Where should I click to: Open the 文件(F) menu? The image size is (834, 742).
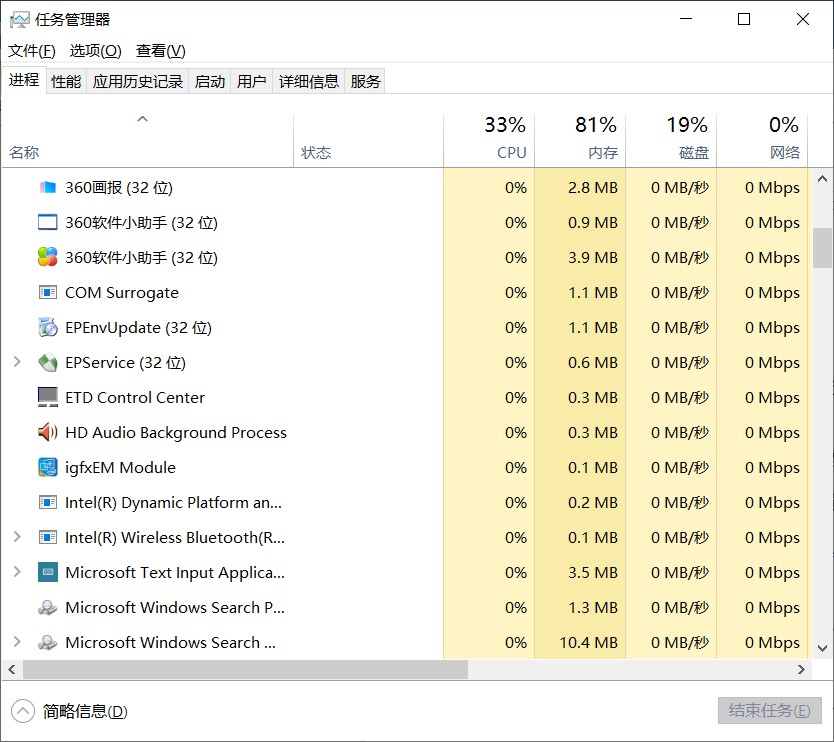pyautogui.click(x=31, y=51)
